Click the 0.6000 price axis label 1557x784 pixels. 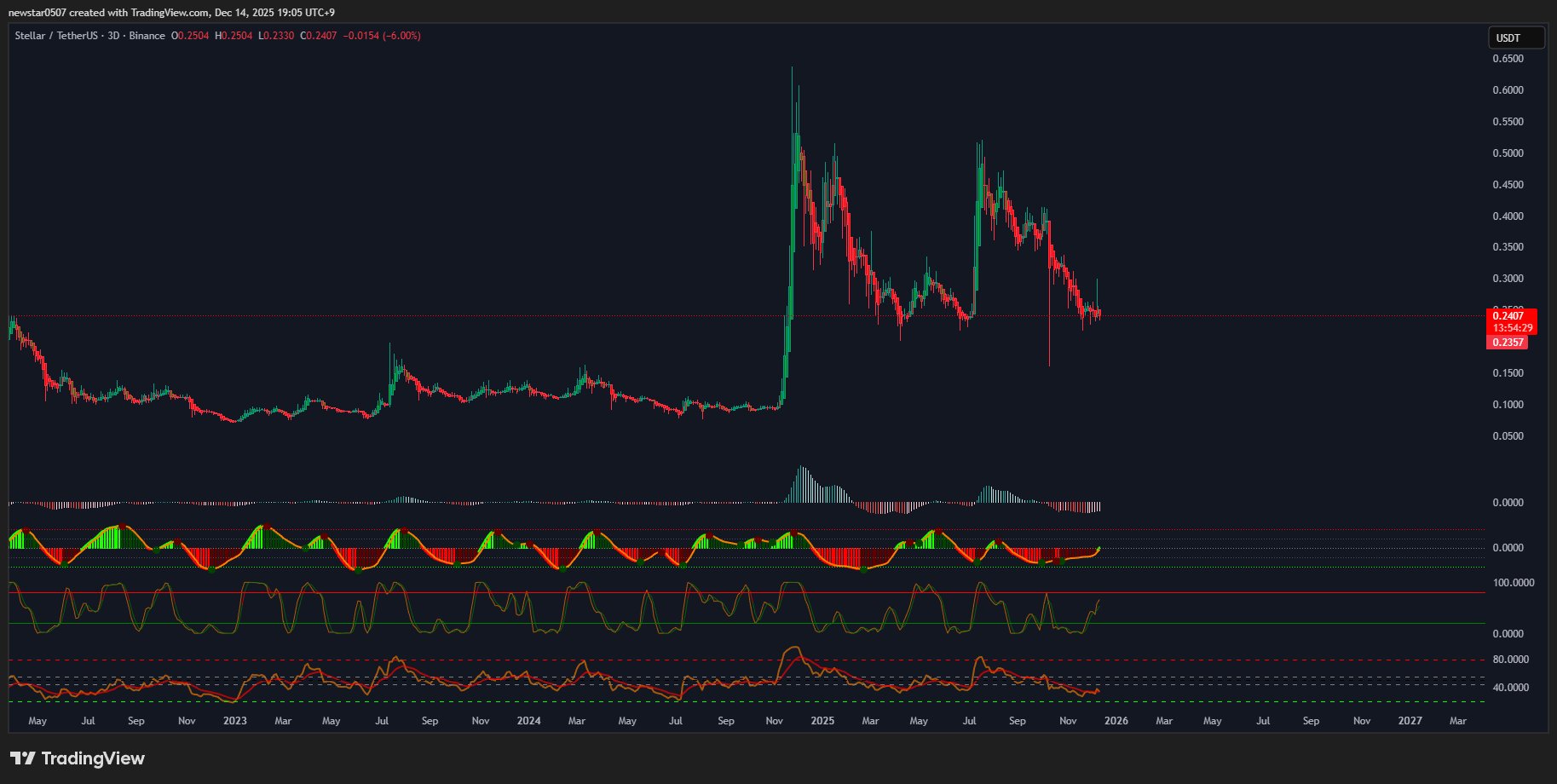pyautogui.click(x=1508, y=90)
